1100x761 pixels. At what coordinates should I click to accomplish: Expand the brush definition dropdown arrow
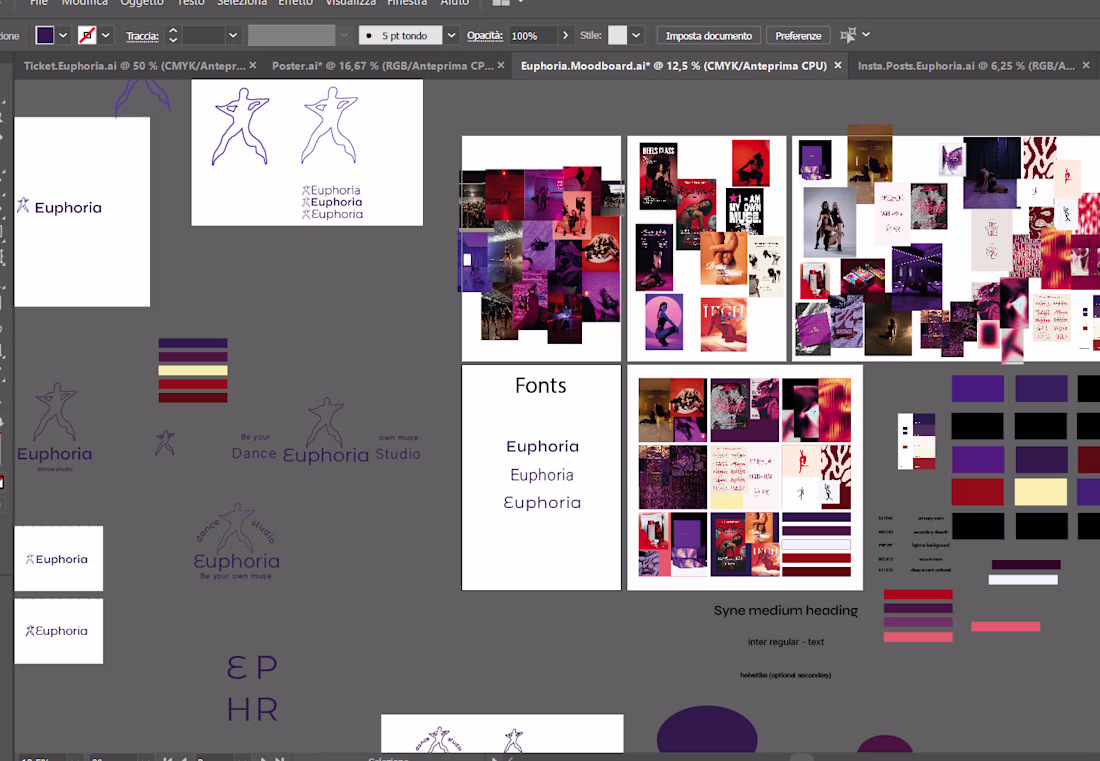click(x=451, y=35)
